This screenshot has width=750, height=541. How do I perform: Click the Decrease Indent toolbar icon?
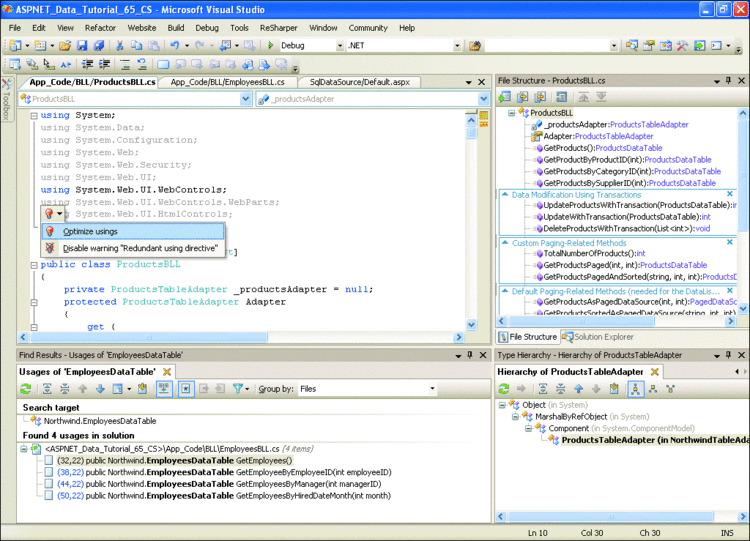tap(87, 64)
